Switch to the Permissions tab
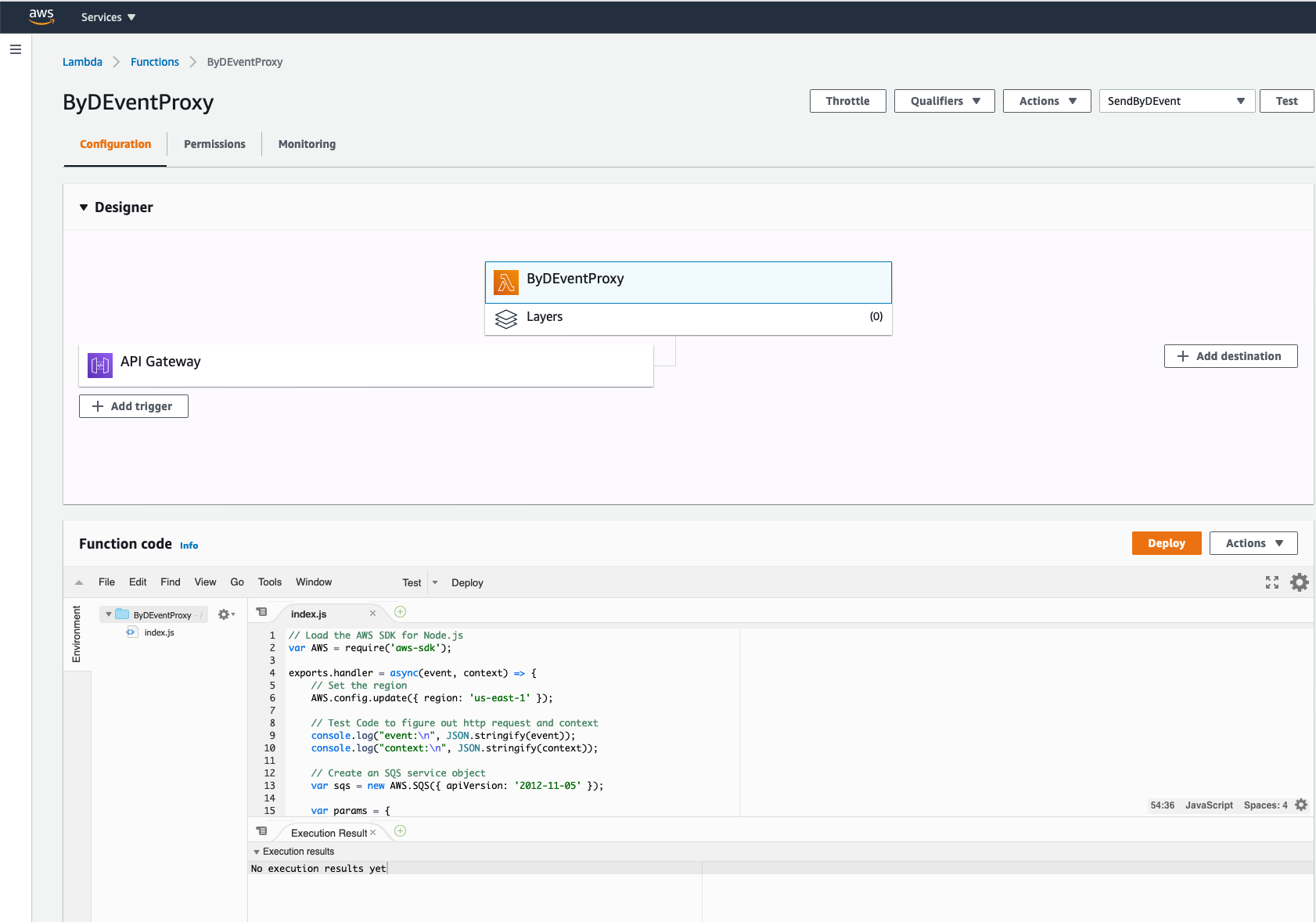 (x=214, y=144)
